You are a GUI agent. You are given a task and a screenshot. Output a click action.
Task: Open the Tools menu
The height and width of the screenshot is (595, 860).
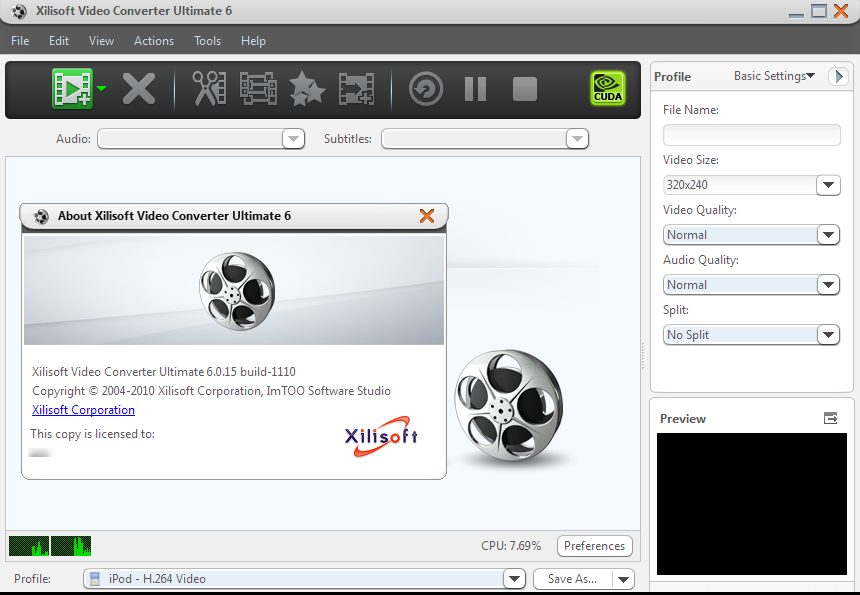[x=207, y=41]
